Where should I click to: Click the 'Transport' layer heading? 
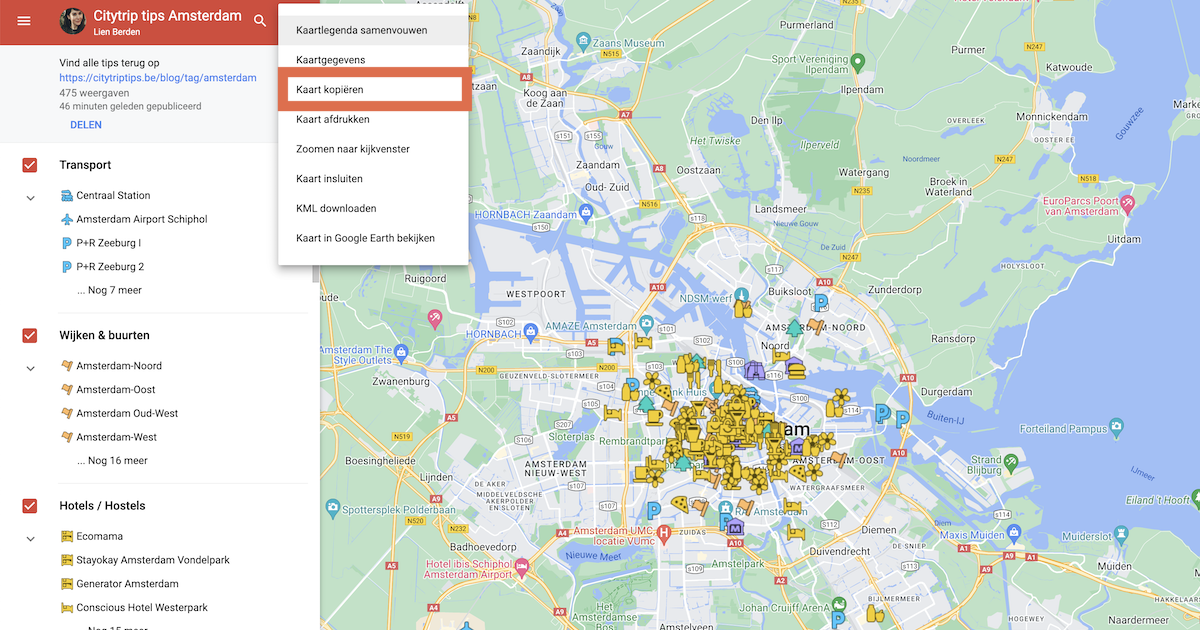coord(85,165)
